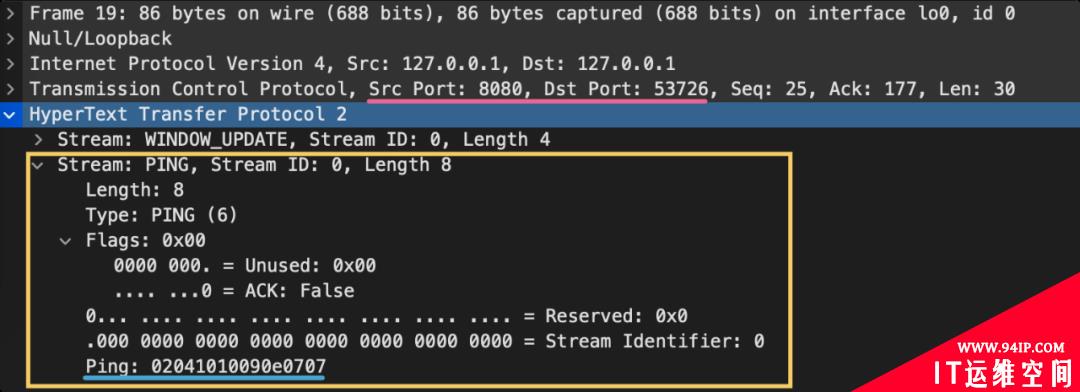Select the ACK: False flag line
This screenshot has width=1080, height=392.
pyautogui.click(x=234, y=291)
